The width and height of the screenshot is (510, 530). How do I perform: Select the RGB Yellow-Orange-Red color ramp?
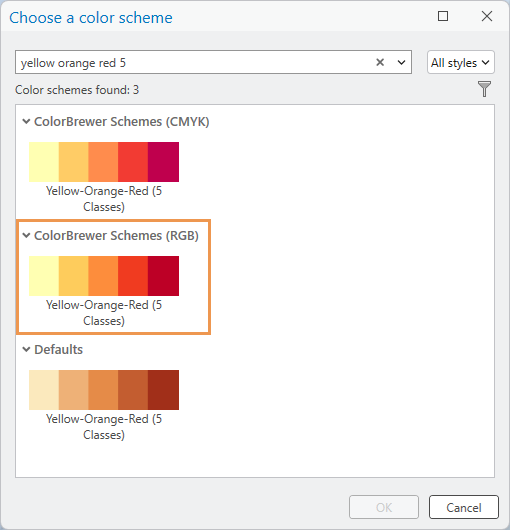click(x=104, y=276)
